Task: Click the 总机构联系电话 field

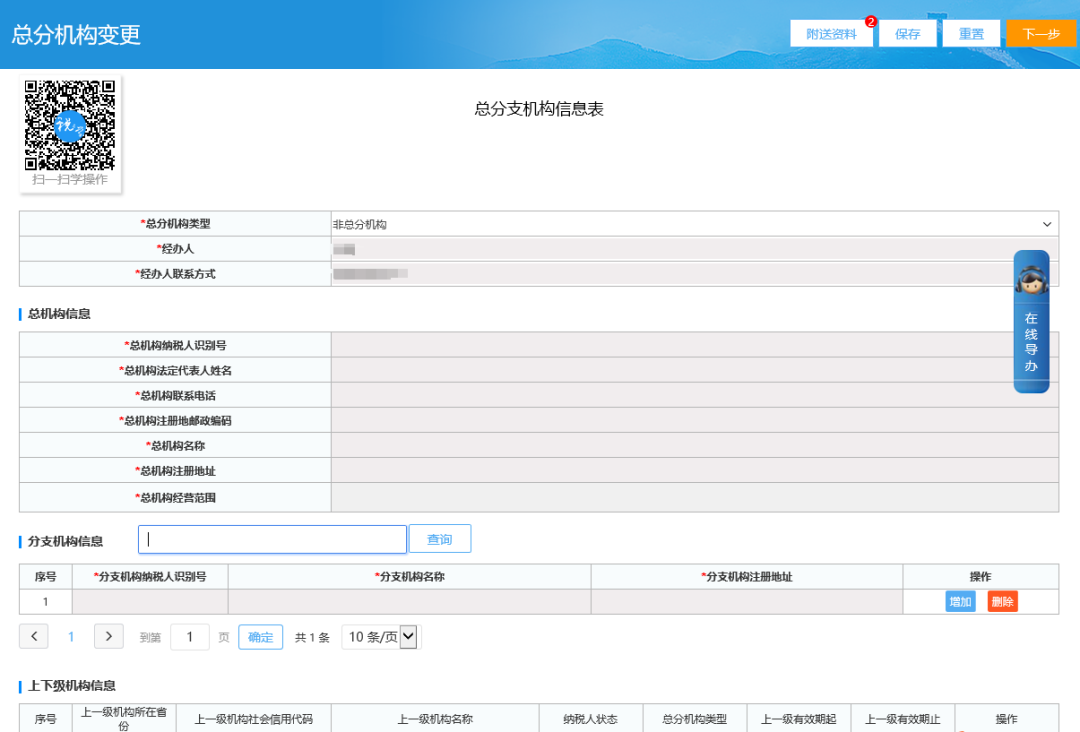Action: (x=694, y=395)
